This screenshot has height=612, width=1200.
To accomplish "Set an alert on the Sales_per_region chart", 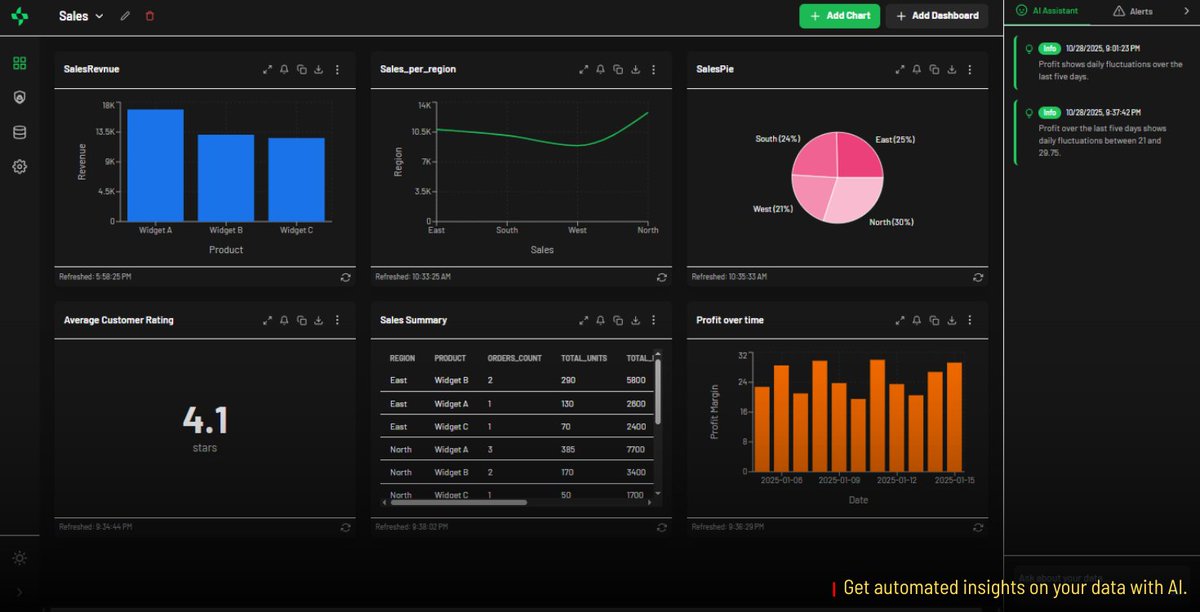I will [x=600, y=69].
